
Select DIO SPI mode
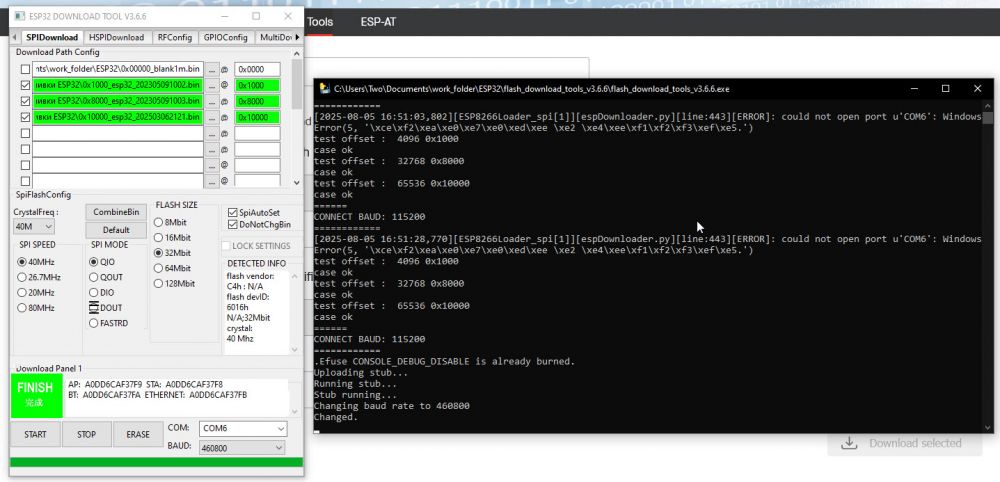click(94, 293)
